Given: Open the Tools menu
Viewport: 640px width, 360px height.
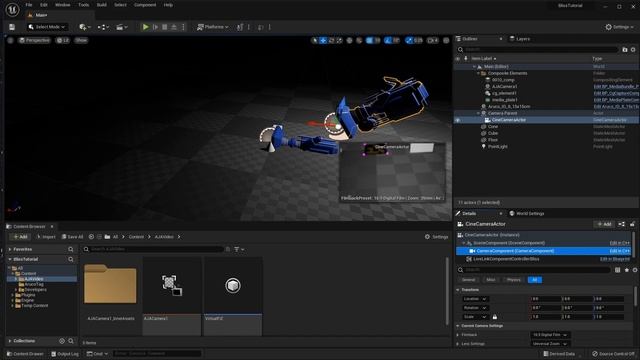Looking at the screenshot, I should [x=84, y=5].
